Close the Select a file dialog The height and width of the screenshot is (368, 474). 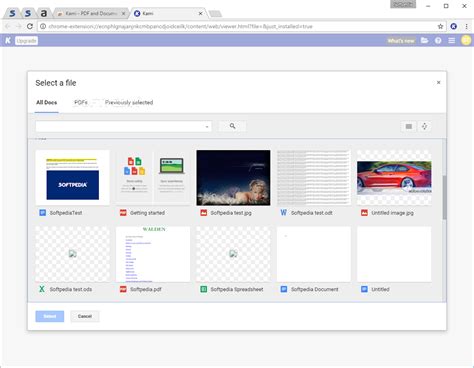pos(438,82)
